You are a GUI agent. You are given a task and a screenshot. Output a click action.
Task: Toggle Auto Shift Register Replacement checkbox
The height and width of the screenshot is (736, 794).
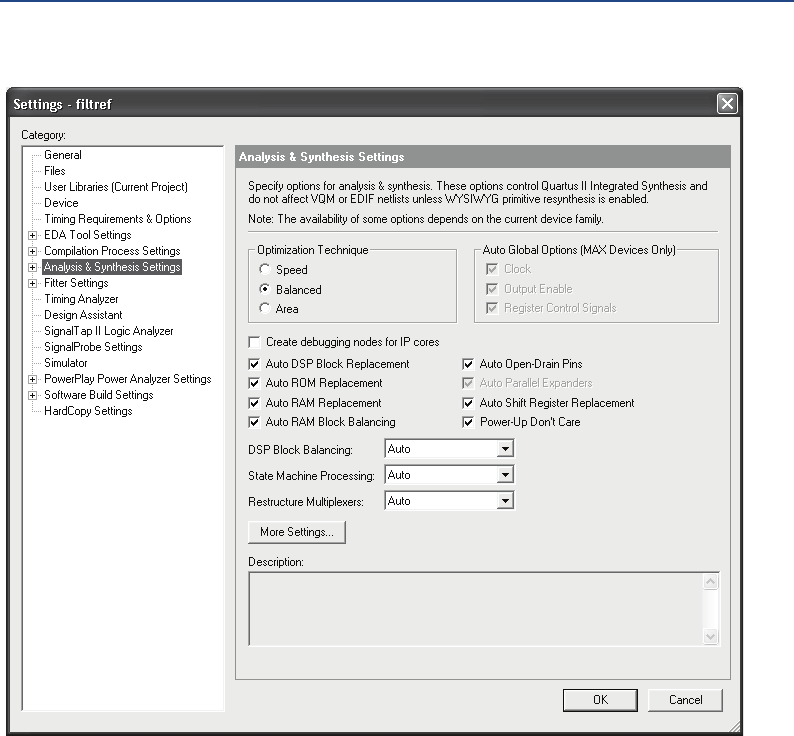coord(469,403)
